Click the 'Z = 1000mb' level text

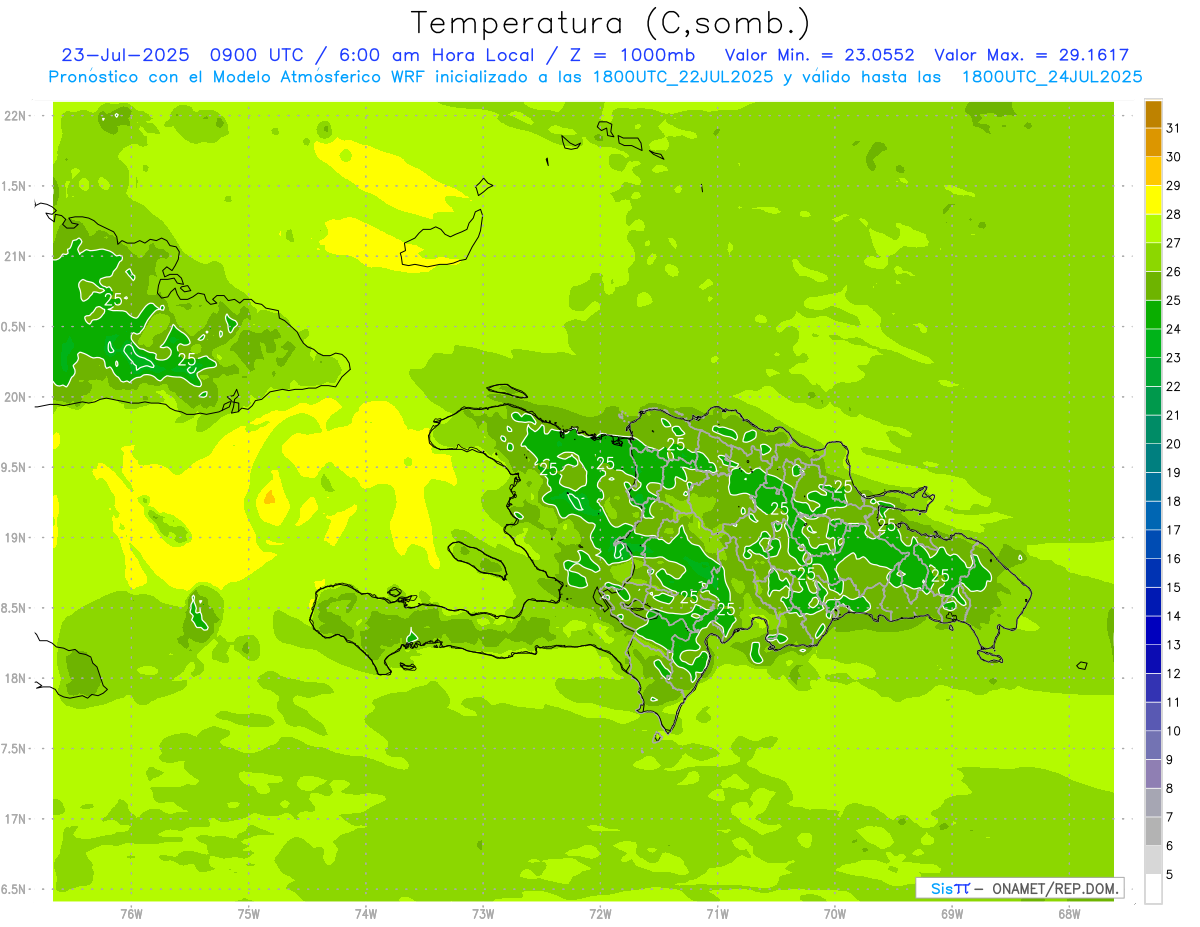pyautogui.click(x=632, y=56)
